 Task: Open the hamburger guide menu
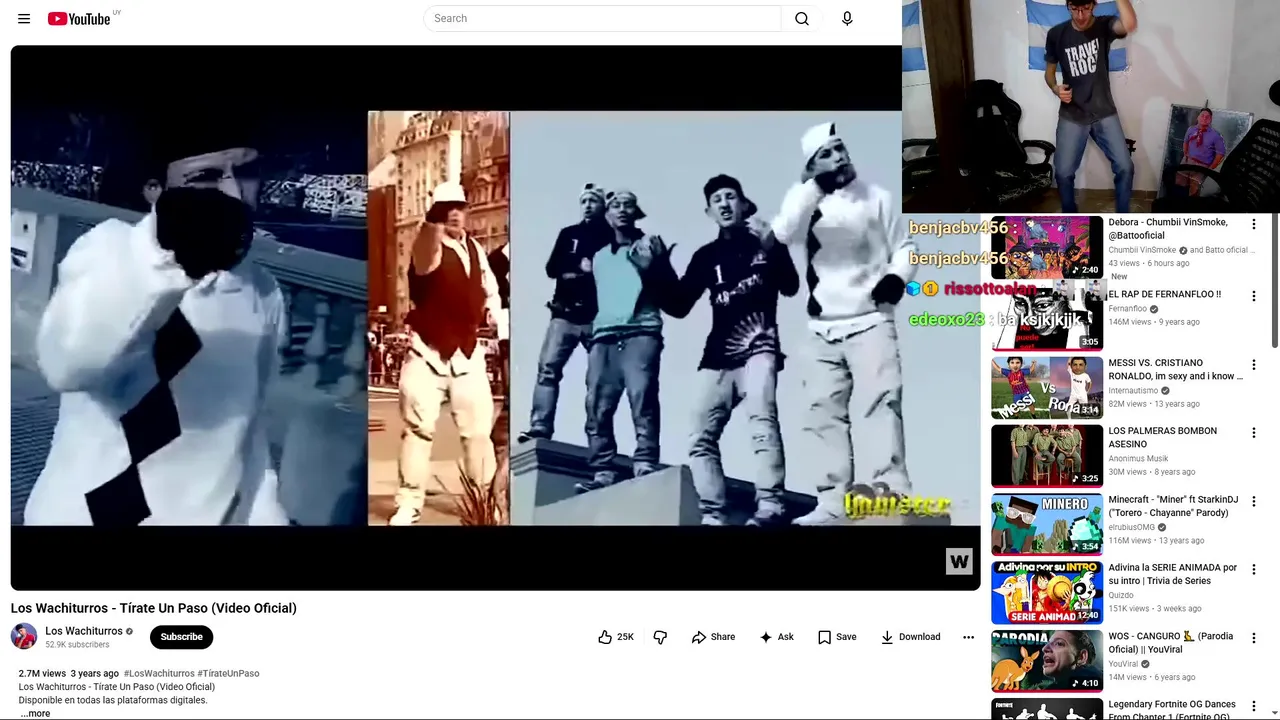click(24, 19)
